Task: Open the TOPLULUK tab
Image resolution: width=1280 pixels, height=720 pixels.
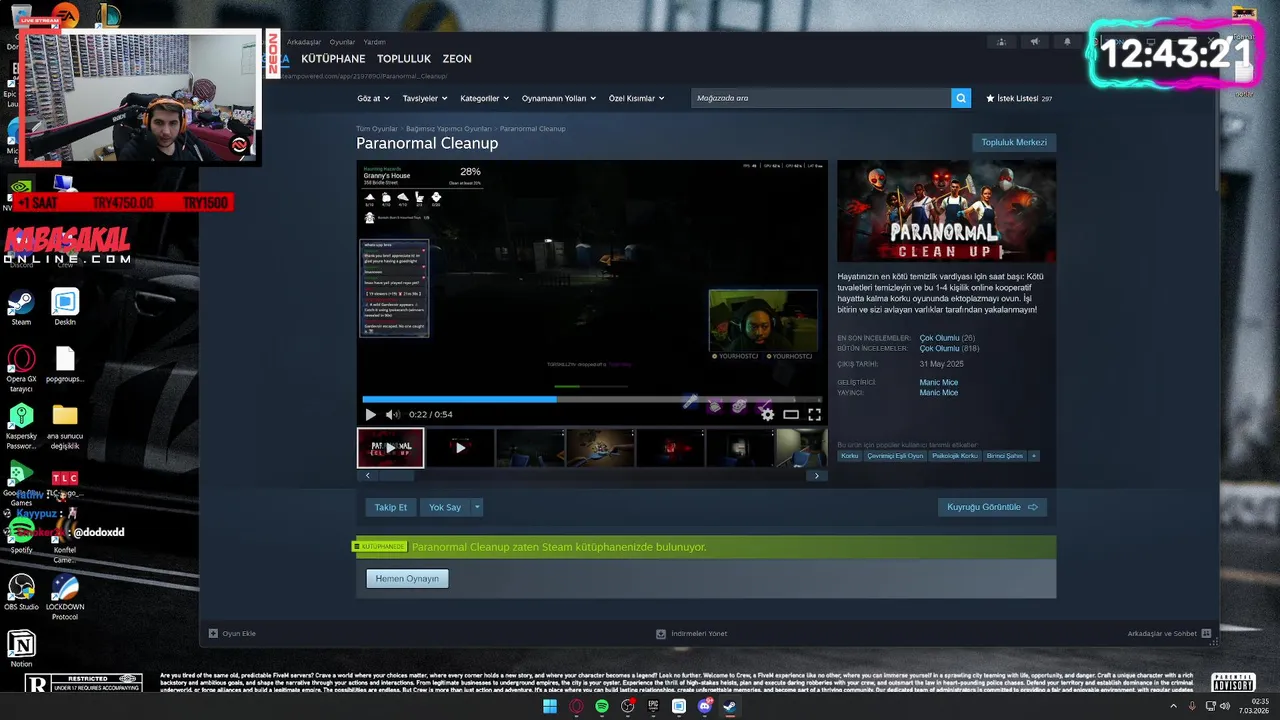Action: pos(404,59)
